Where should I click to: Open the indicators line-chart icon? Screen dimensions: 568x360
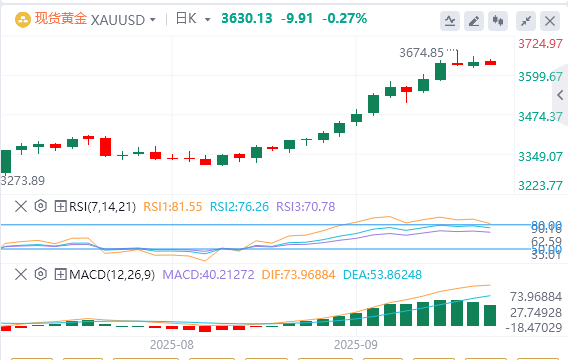pyautogui.click(x=450, y=21)
